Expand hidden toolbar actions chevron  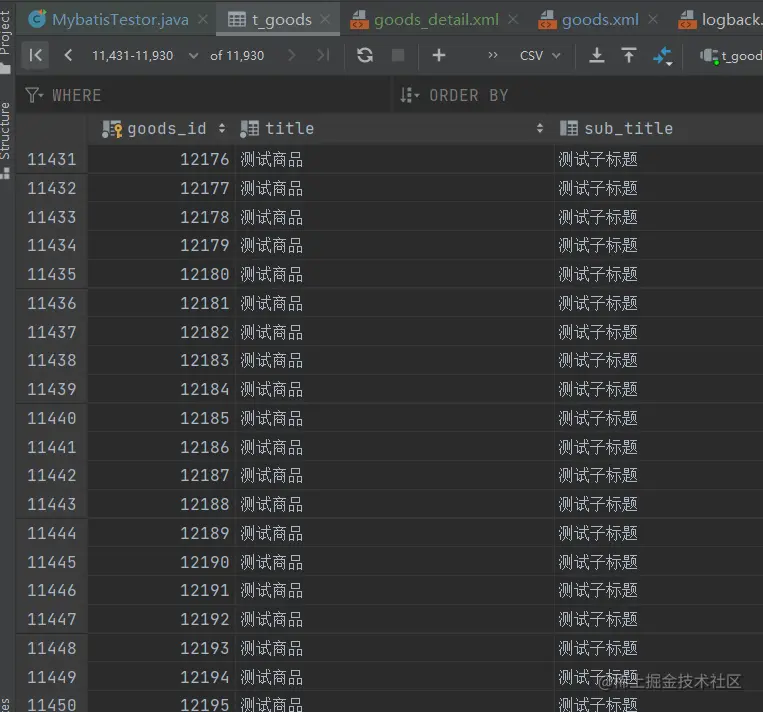point(493,55)
